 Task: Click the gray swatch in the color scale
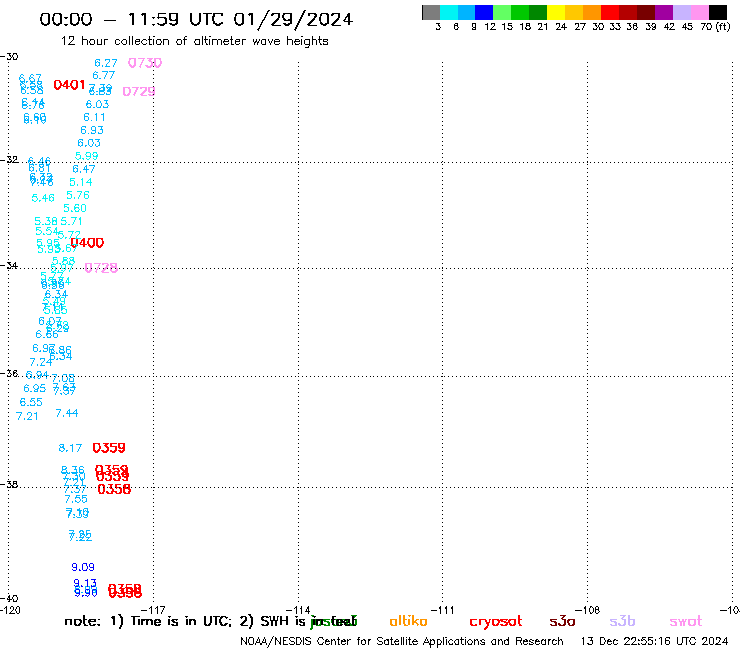431,12
